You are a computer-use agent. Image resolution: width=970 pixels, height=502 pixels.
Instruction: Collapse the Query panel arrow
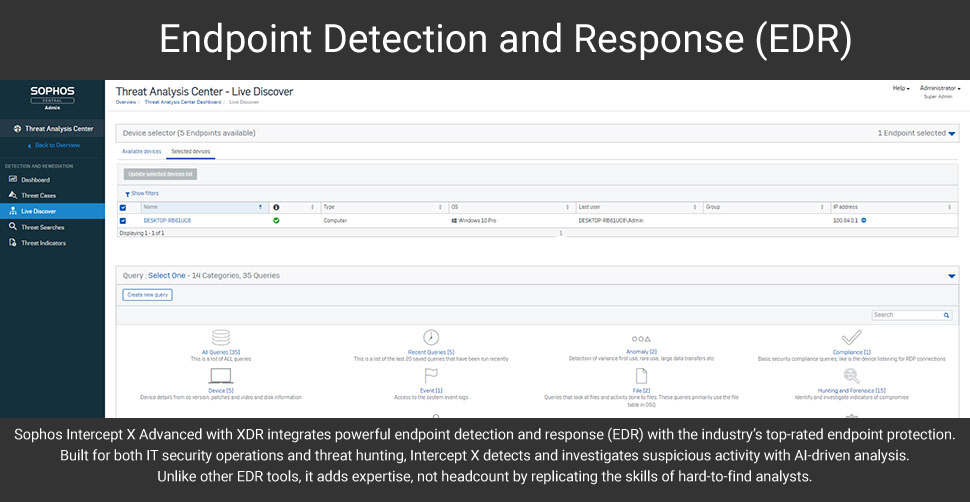(x=951, y=276)
